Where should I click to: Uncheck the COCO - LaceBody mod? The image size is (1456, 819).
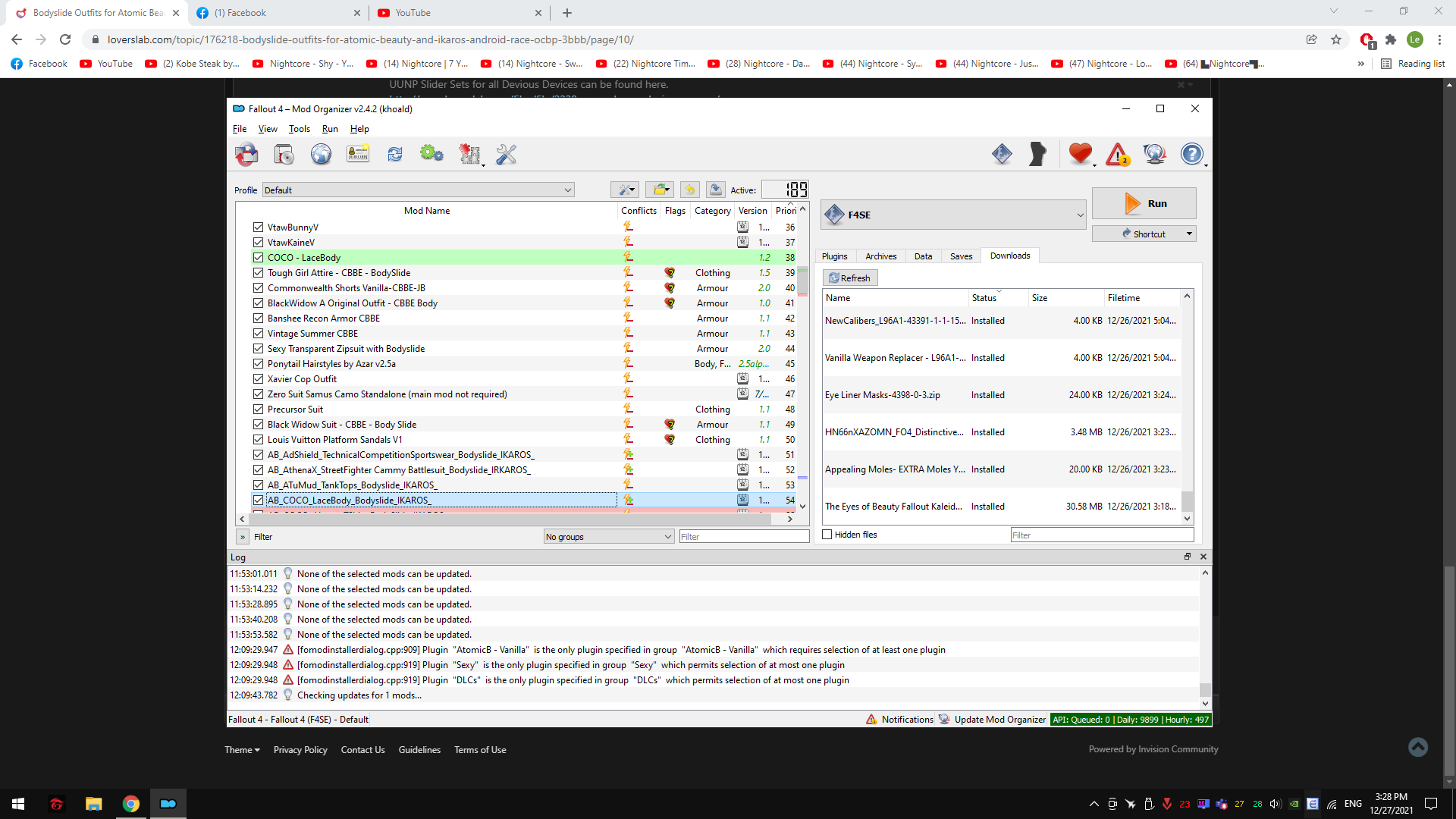point(258,258)
